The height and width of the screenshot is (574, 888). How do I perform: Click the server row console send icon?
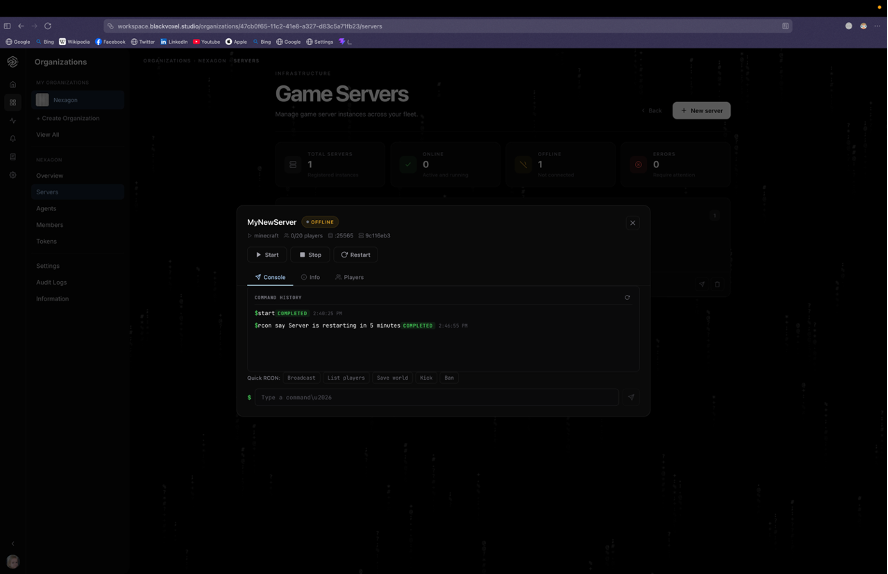point(702,284)
